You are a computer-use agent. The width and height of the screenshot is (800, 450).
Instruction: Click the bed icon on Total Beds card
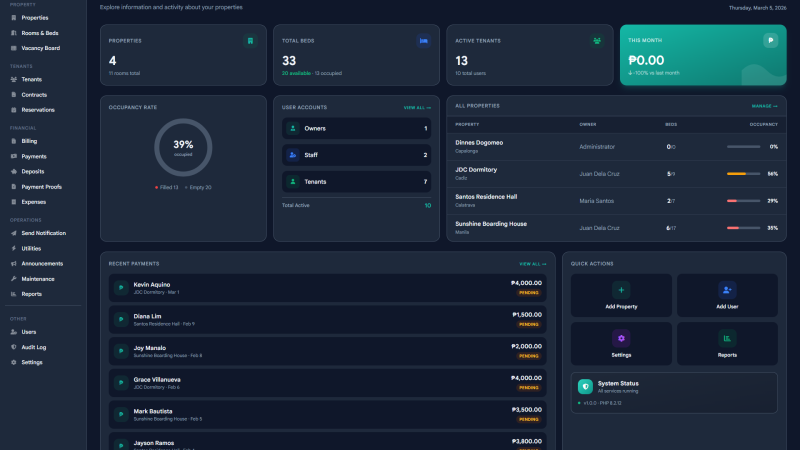click(x=423, y=41)
